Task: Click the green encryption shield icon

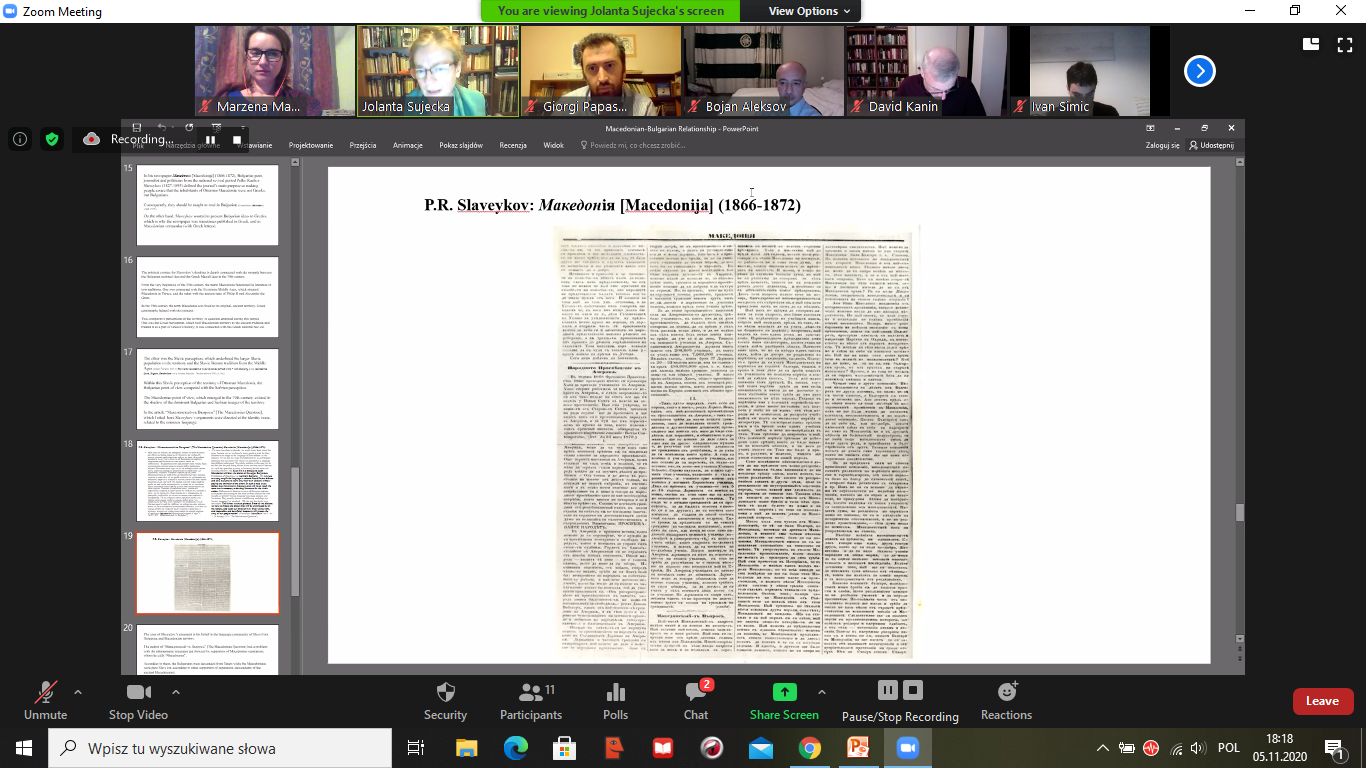Action: click(x=52, y=140)
